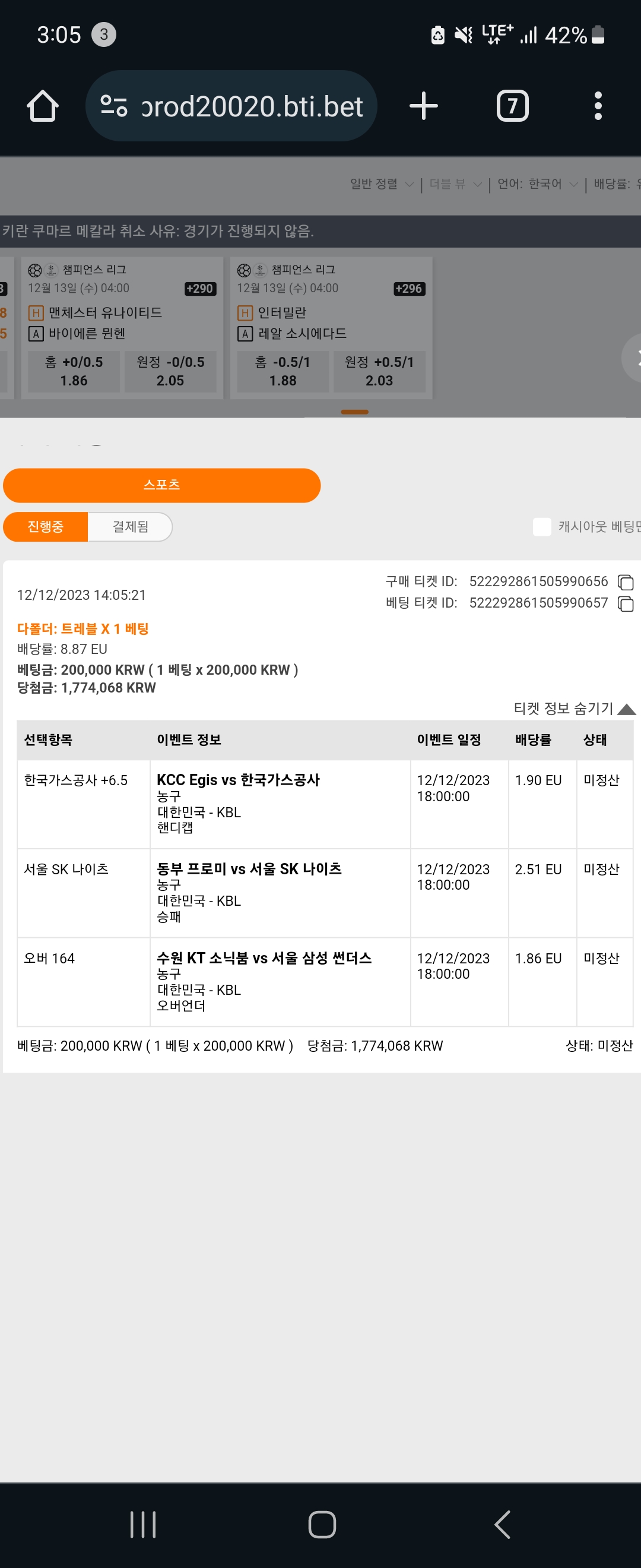
Task: Expand the 일반 정렬 sort dropdown
Action: coord(381,184)
